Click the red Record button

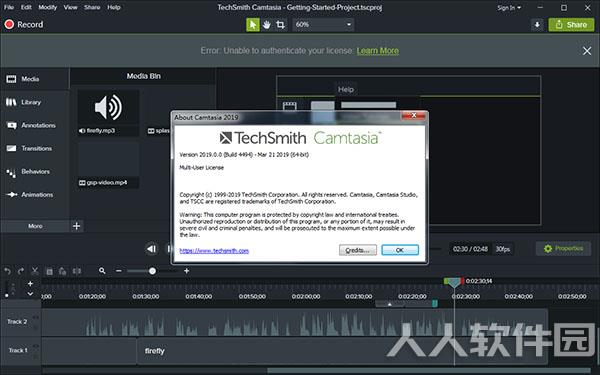[24, 24]
